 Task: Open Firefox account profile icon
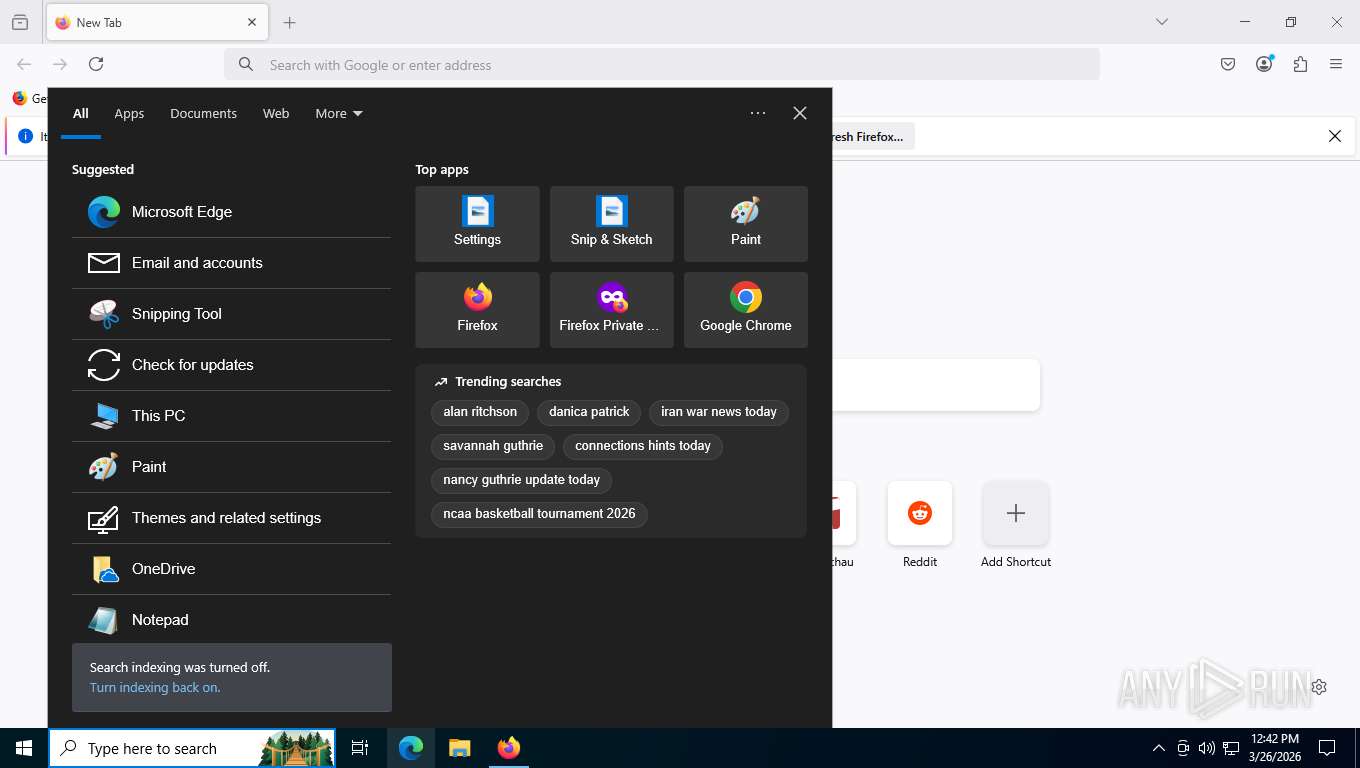tap(1264, 64)
